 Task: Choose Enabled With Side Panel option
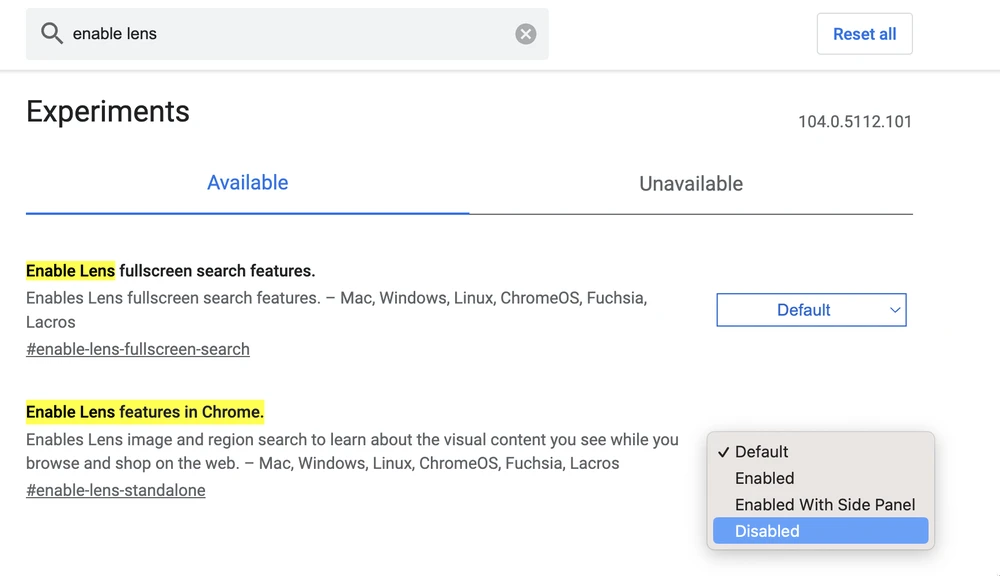[x=824, y=505]
